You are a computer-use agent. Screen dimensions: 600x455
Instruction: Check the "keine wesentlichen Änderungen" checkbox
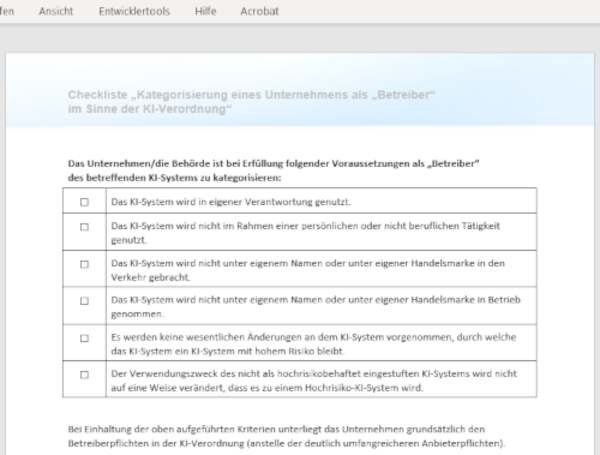pos(84,338)
